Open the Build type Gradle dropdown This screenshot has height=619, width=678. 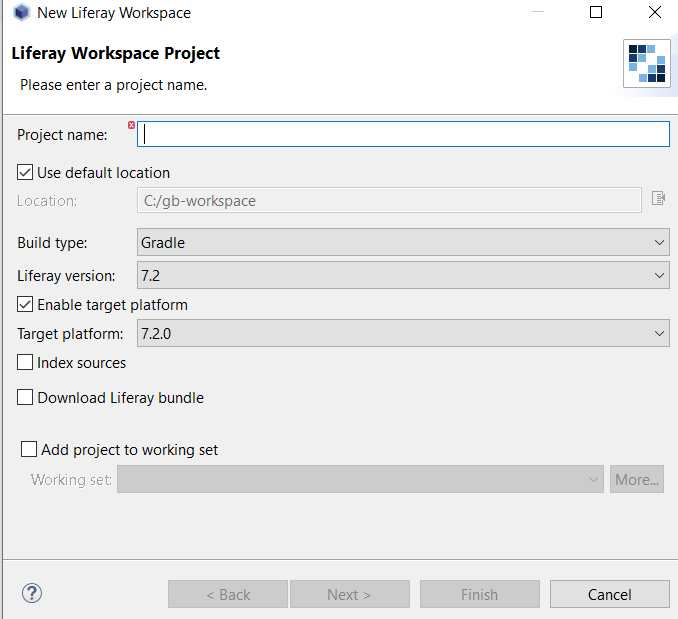pyautogui.click(x=403, y=242)
